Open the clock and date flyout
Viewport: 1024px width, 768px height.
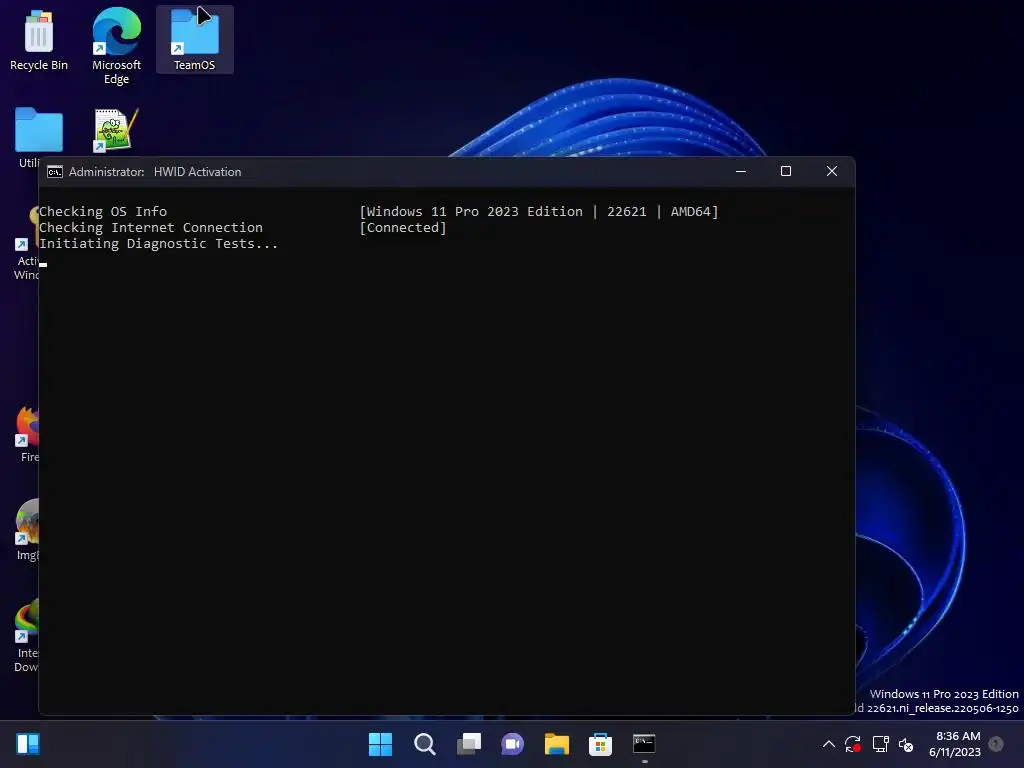coord(955,744)
